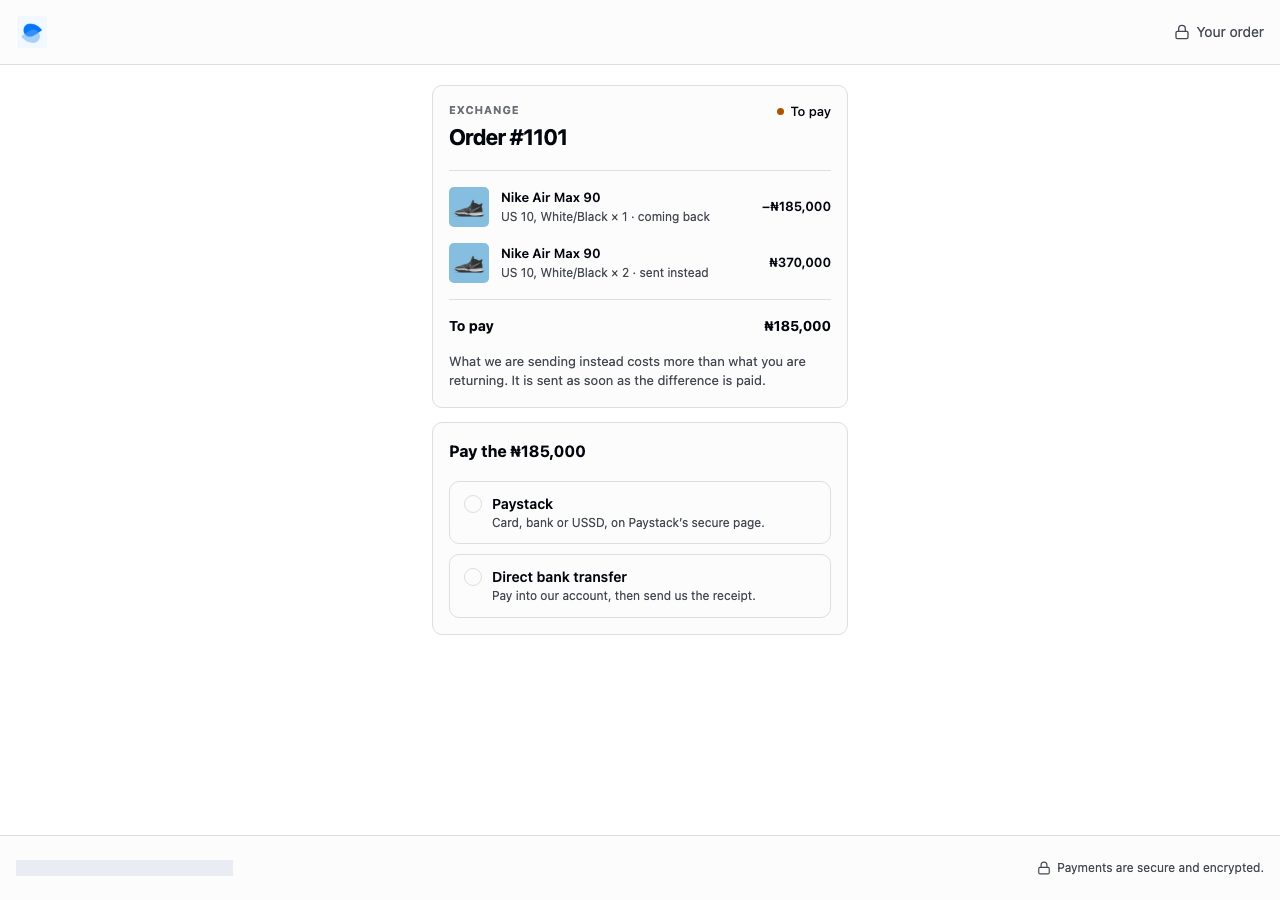Click the shoe thumbnail for the coming back item
Viewport: 1280px width, 900px height.
click(x=469, y=207)
